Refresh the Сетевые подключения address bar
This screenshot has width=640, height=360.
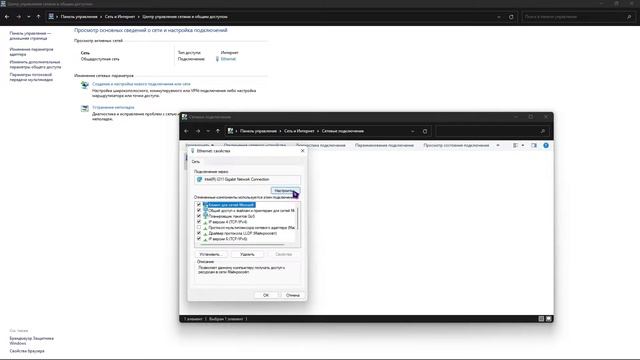point(425,131)
